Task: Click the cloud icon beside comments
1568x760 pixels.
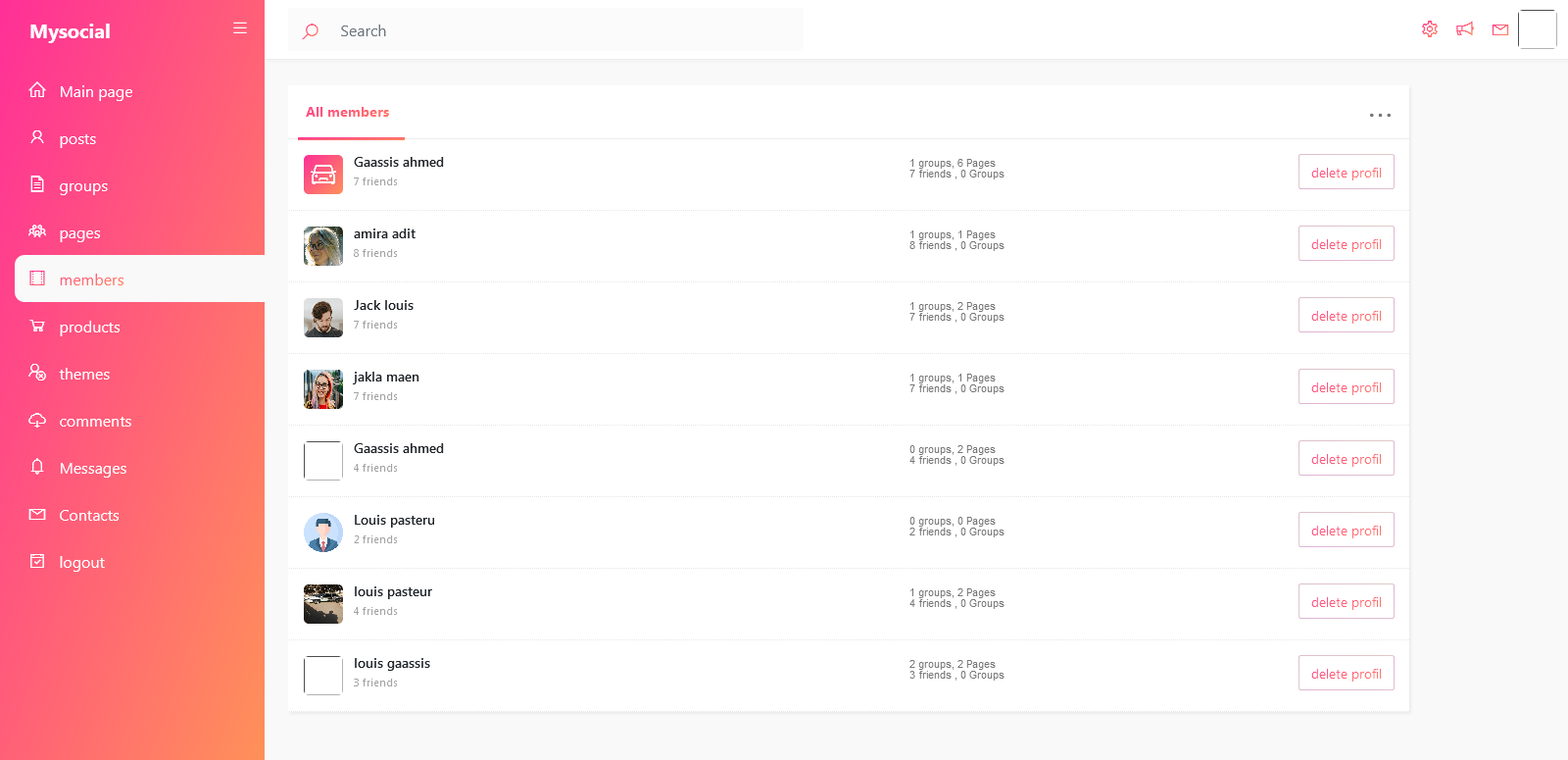Action: [37, 420]
